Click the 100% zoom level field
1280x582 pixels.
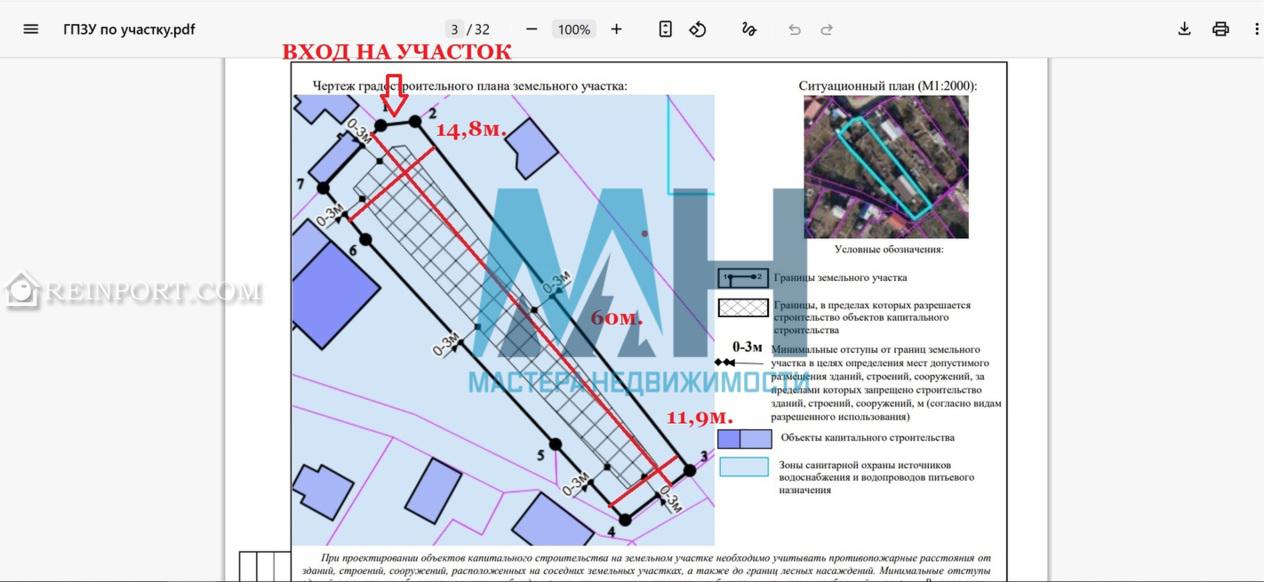point(574,29)
